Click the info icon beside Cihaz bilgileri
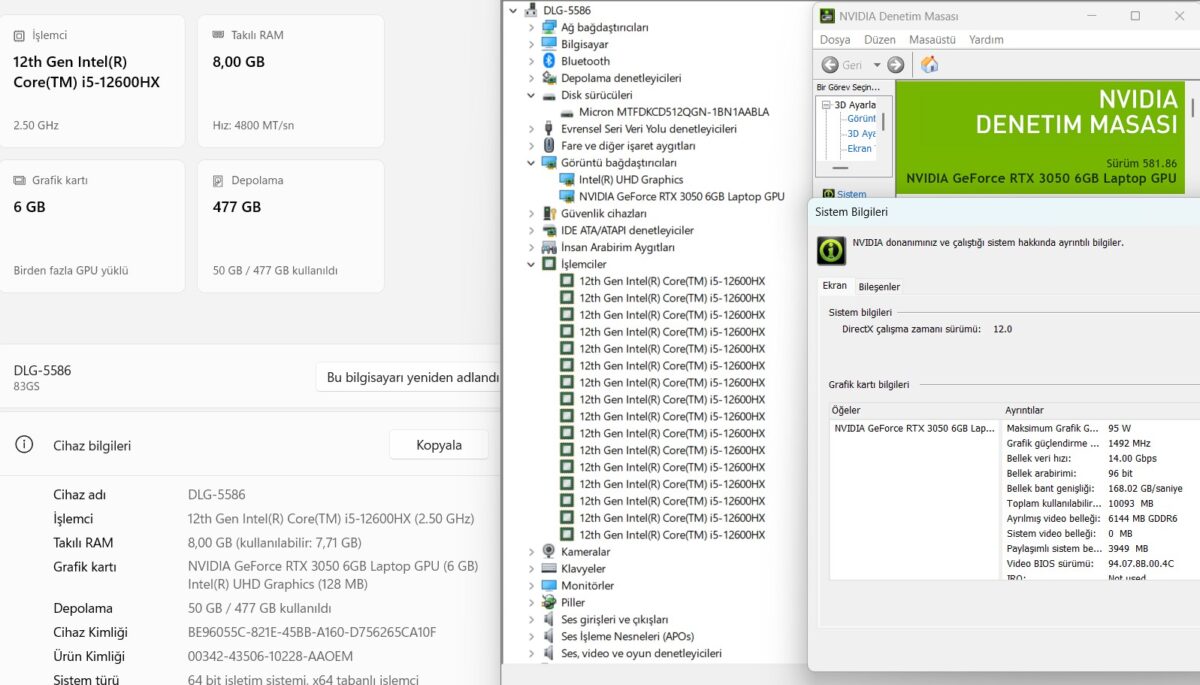1200x685 pixels. 24,445
